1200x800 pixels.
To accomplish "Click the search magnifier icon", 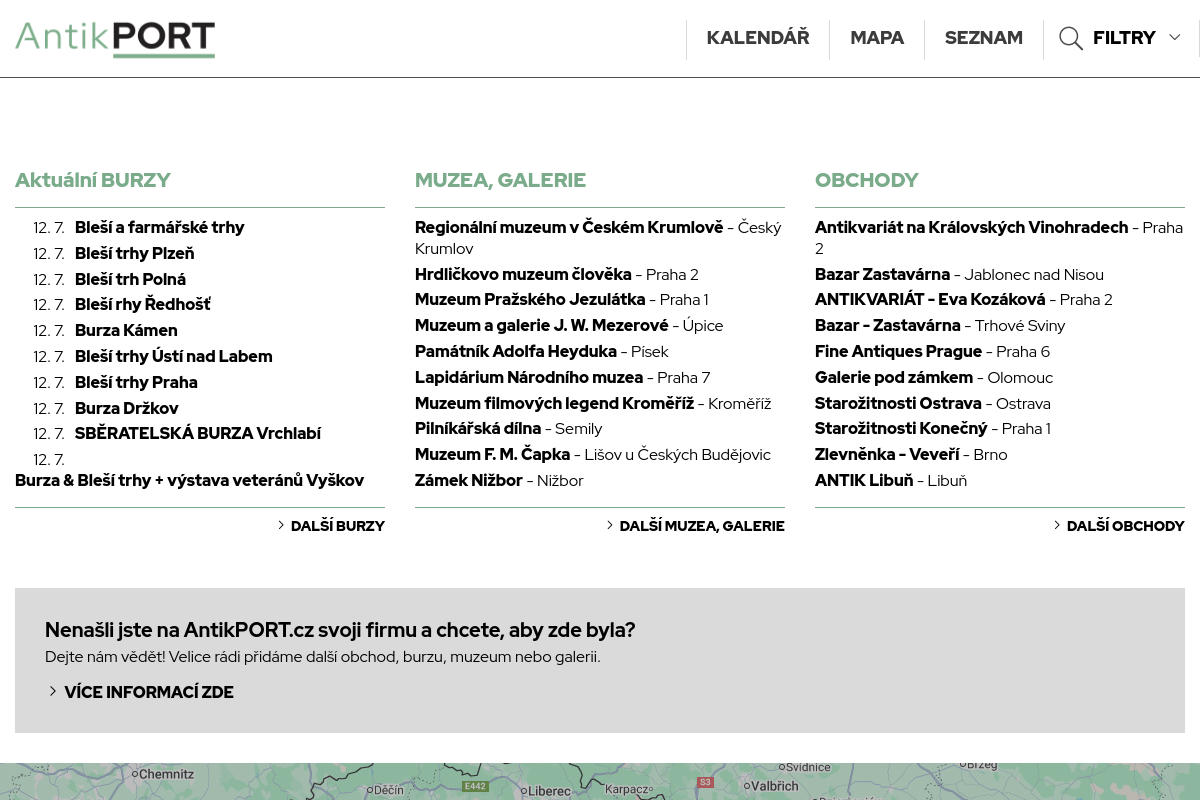I will coord(1071,39).
